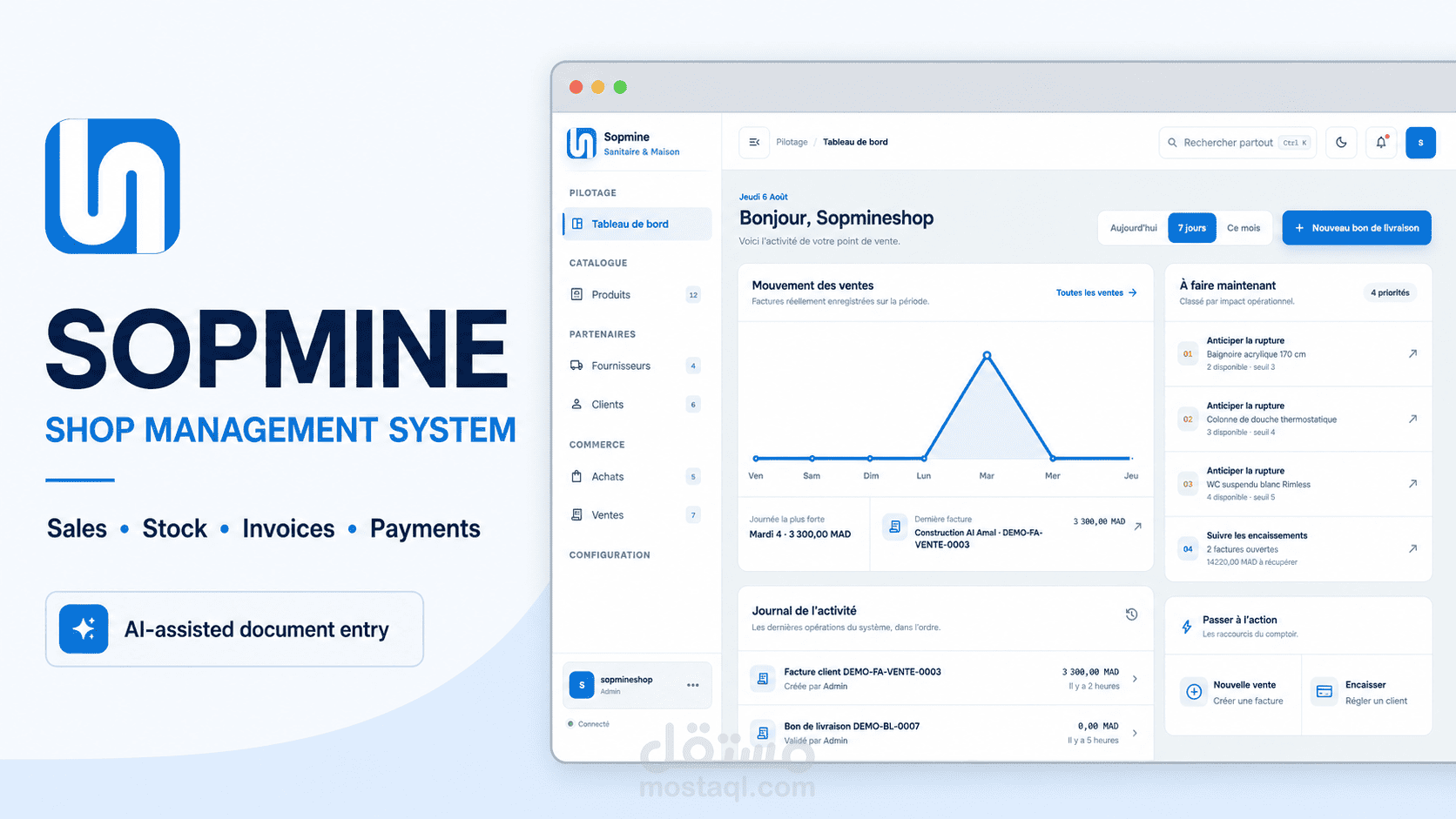Click the Jeudi 6 Août date label

click(x=764, y=197)
